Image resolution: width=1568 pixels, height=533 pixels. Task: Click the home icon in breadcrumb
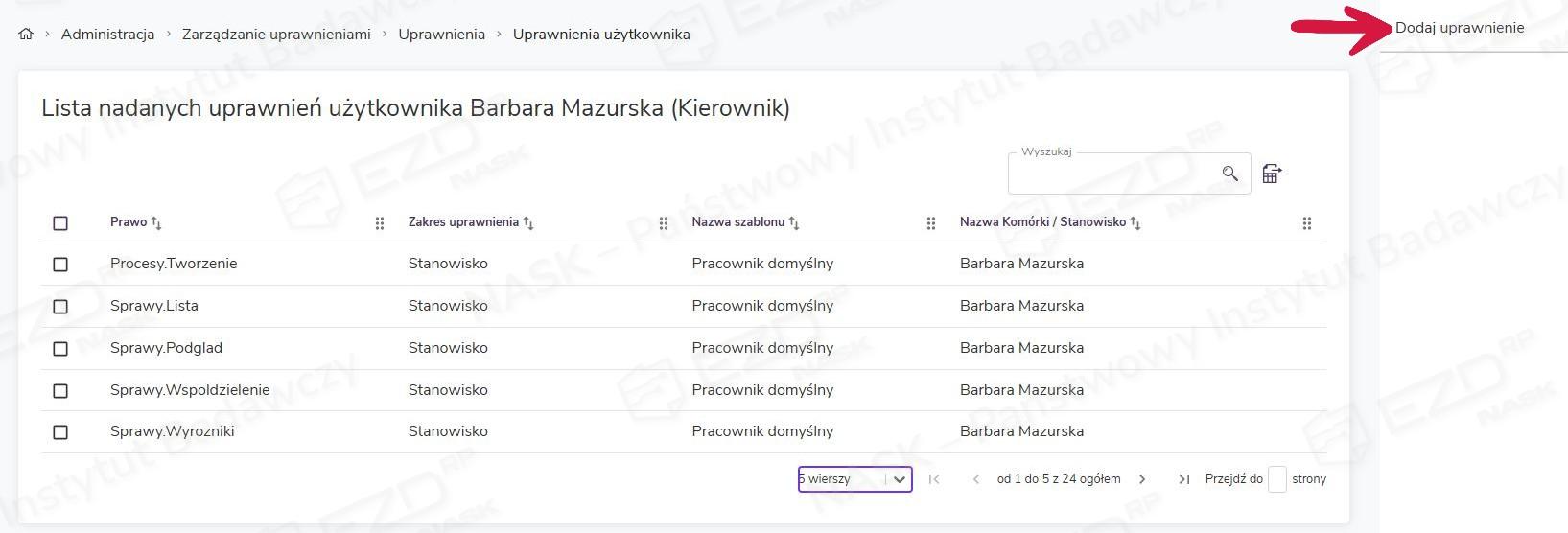[26, 34]
